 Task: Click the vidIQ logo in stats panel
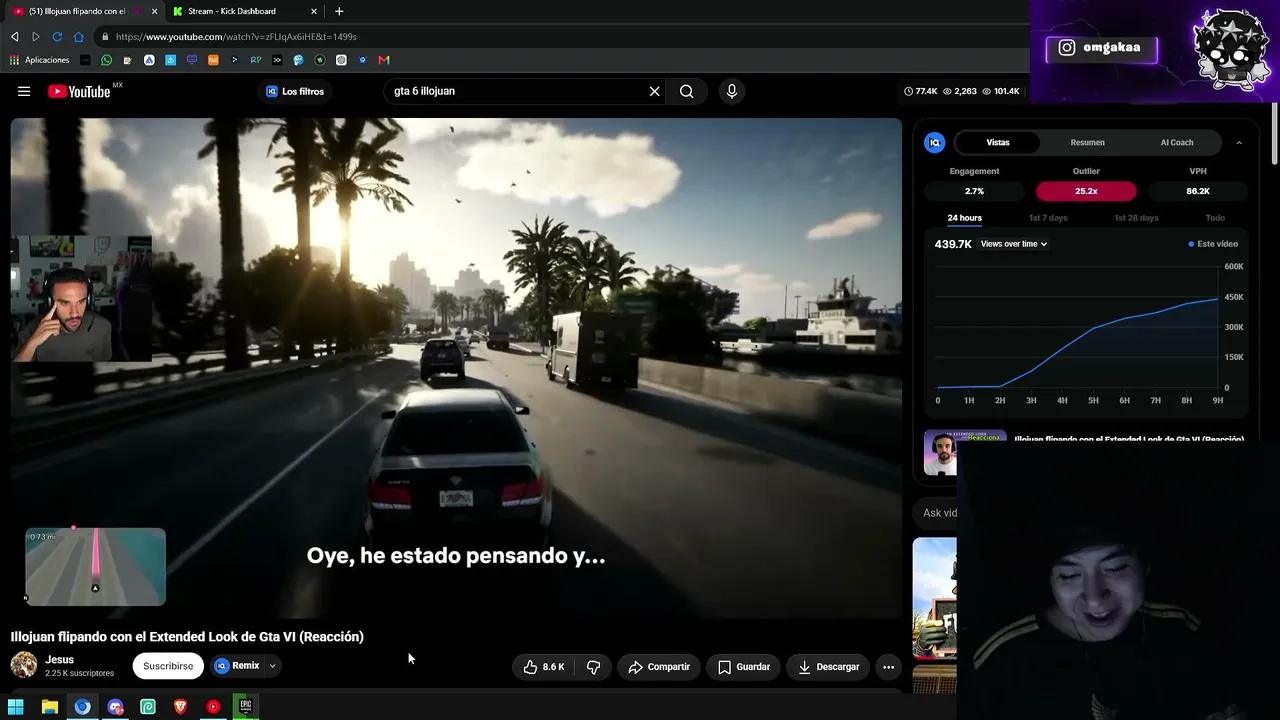coord(934,142)
